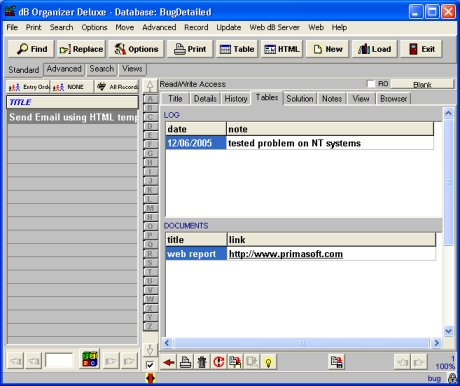Click the horizontal scrollbar left arrow
This screenshot has height=386, width=460.
(x=167, y=343)
